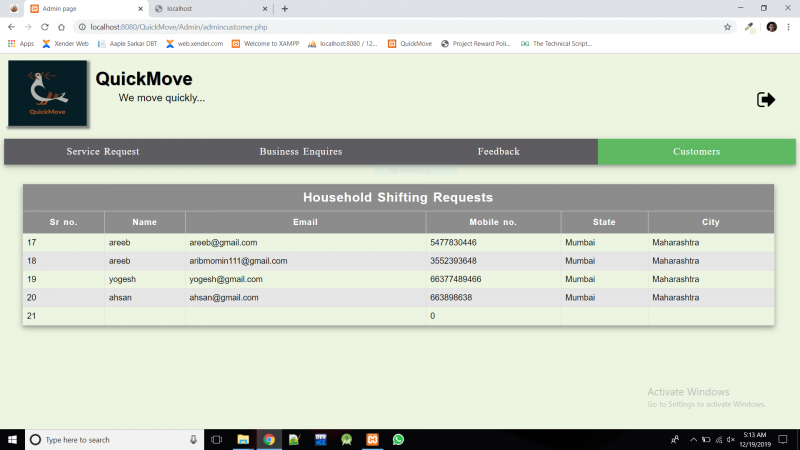Select the Admin page tab
The width and height of the screenshot is (800, 450).
pos(87,9)
